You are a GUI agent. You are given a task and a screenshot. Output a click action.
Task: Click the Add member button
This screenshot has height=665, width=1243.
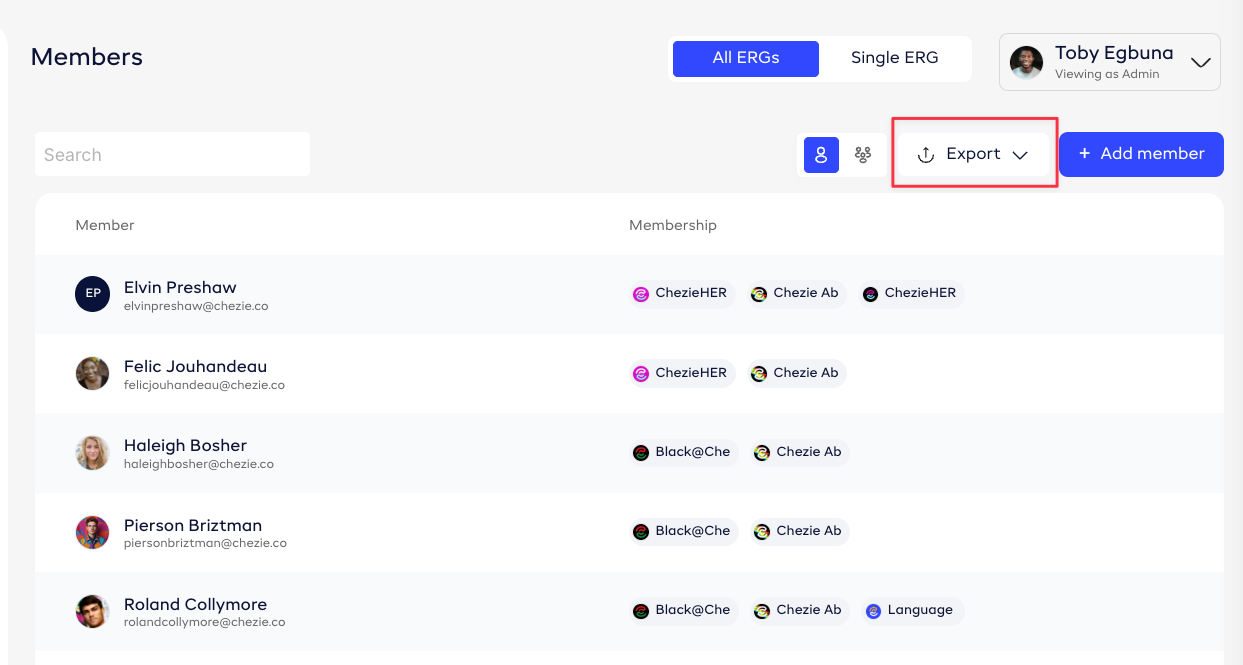click(1141, 154)
